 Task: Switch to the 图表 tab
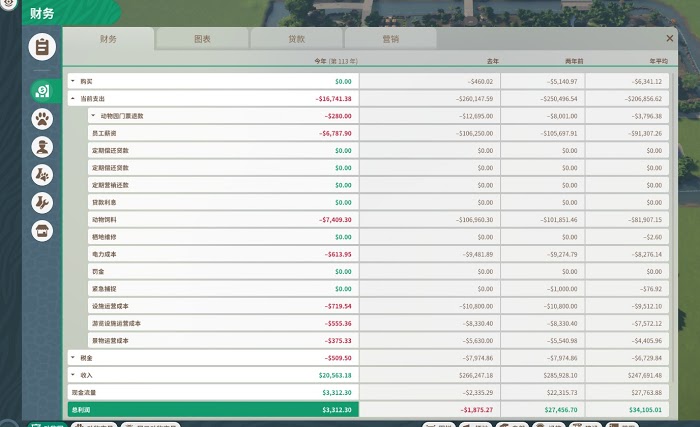click(x=202, y=39)
